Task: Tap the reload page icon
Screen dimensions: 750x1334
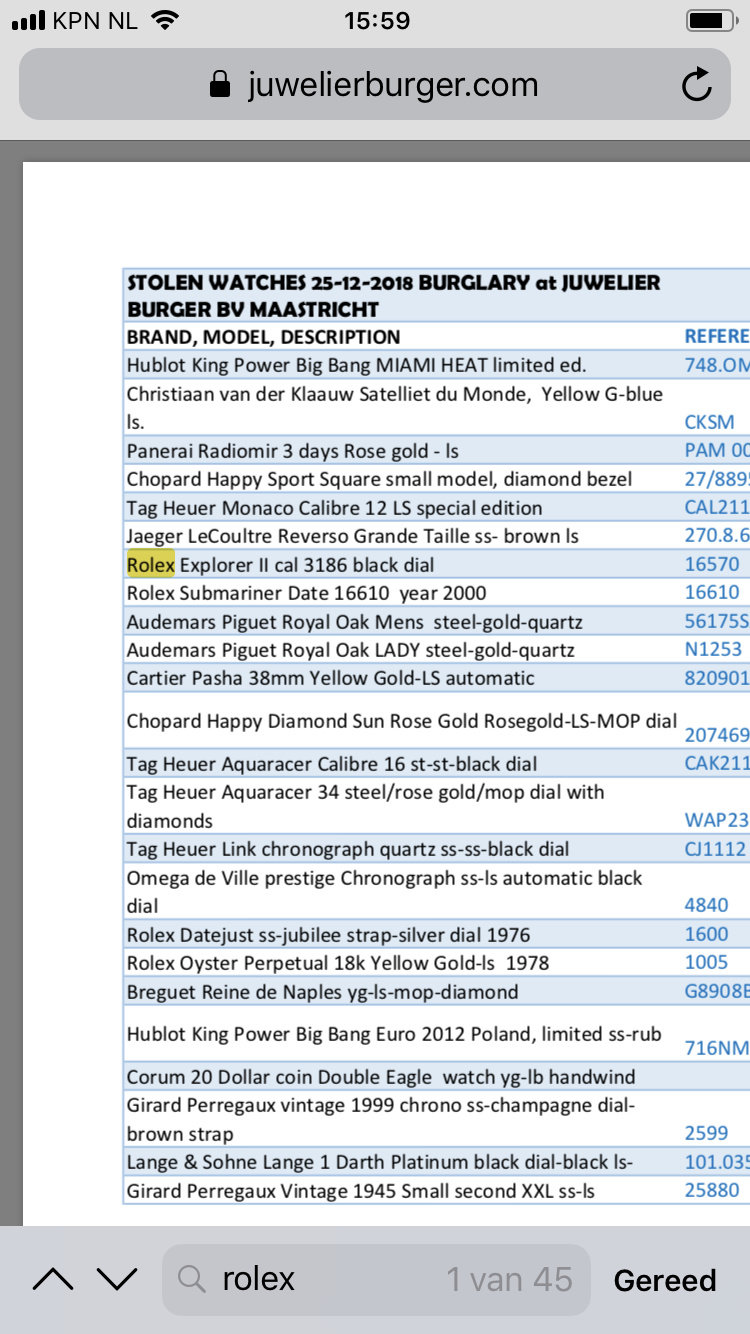Action: click(697, 85)
